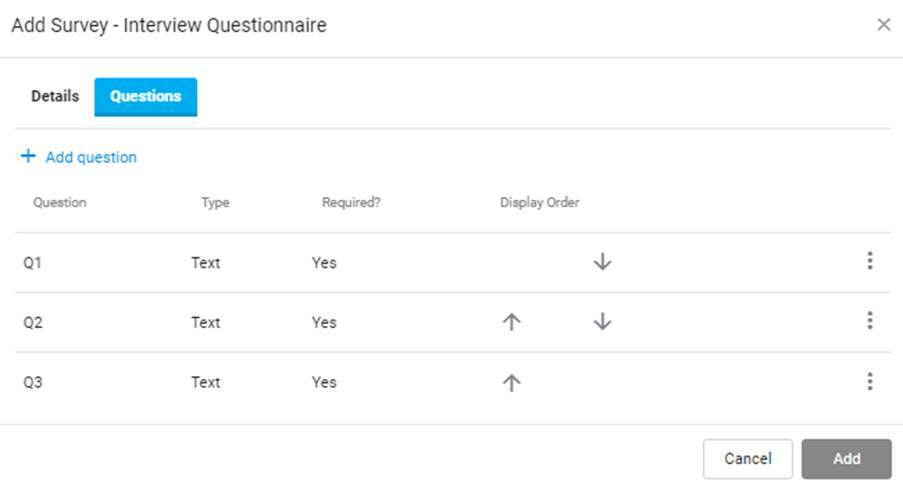This screenshot has width=903, height=489.
Task: Click the Question column header
Action: click(60, 203)
